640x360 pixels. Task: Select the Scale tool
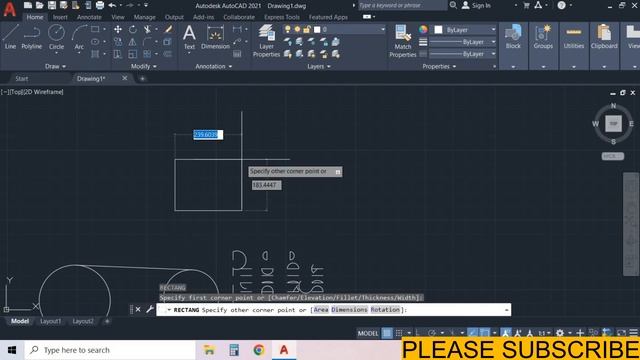pos(133,54)
